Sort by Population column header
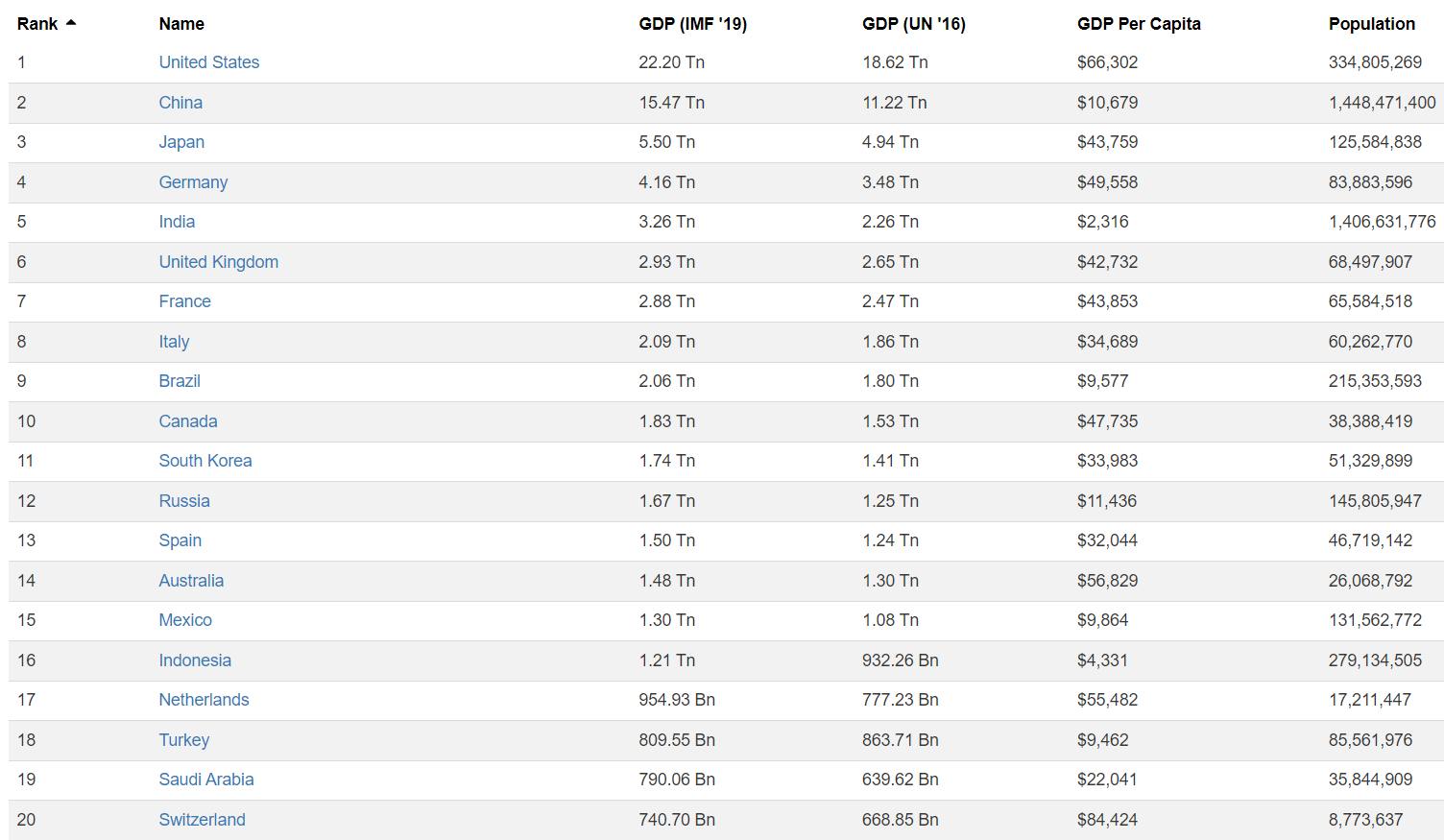1444x840 pixels. 1371,24
